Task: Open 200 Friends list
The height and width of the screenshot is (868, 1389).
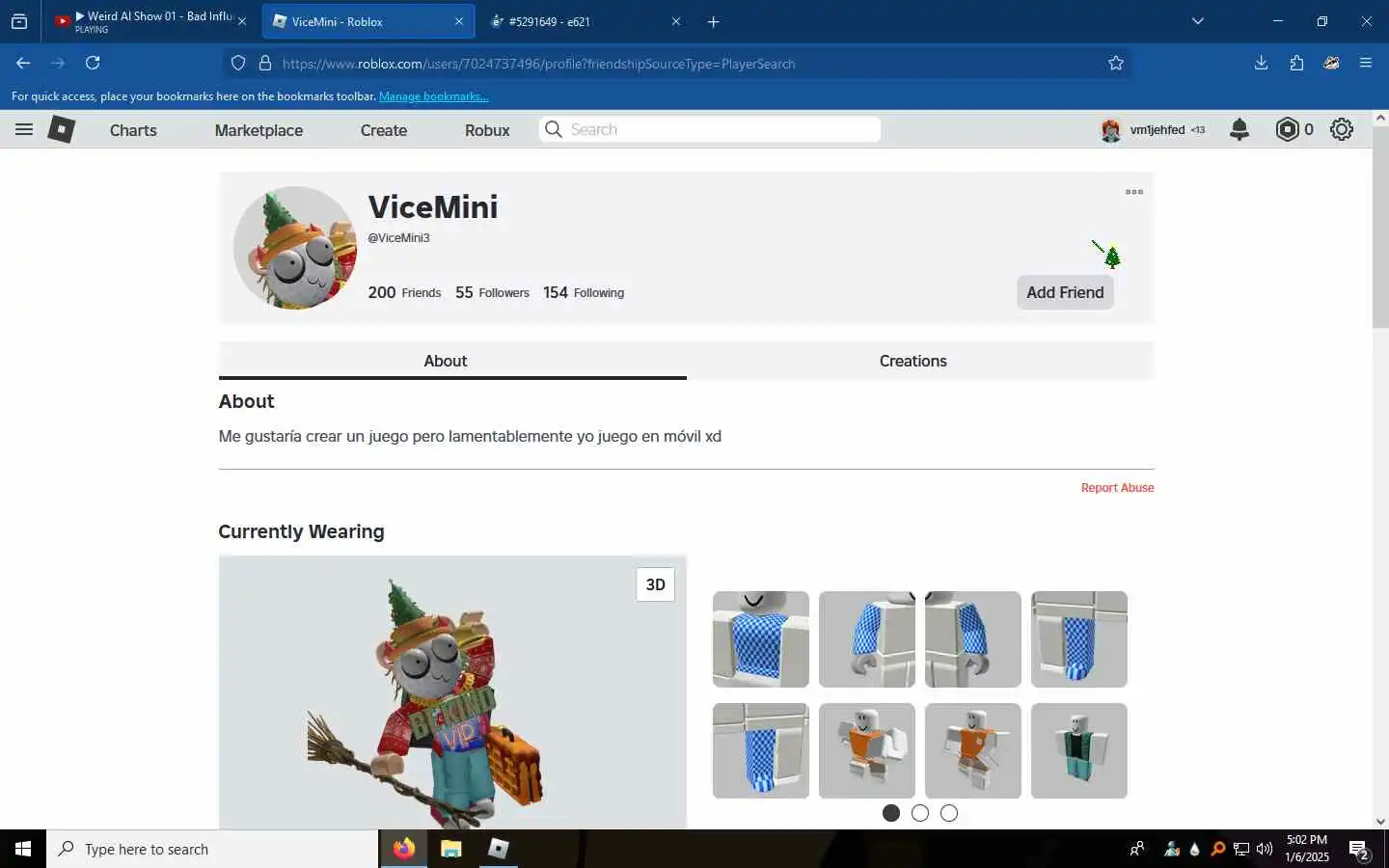Action: (404, 292)
